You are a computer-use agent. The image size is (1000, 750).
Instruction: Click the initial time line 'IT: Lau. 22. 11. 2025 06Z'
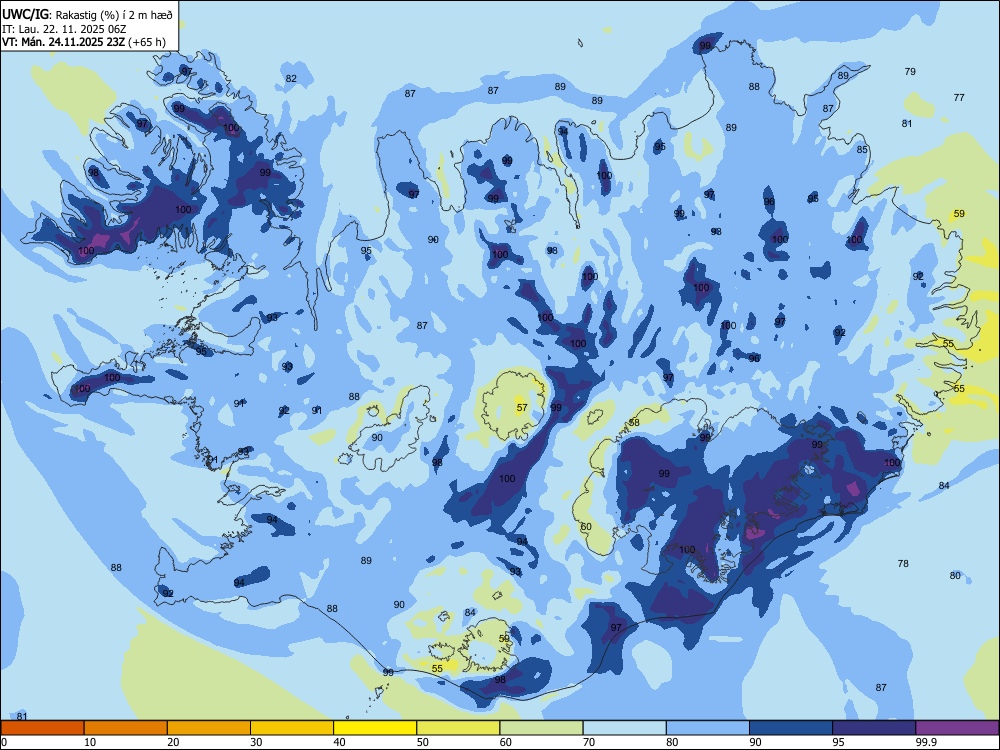pos(64,29)
